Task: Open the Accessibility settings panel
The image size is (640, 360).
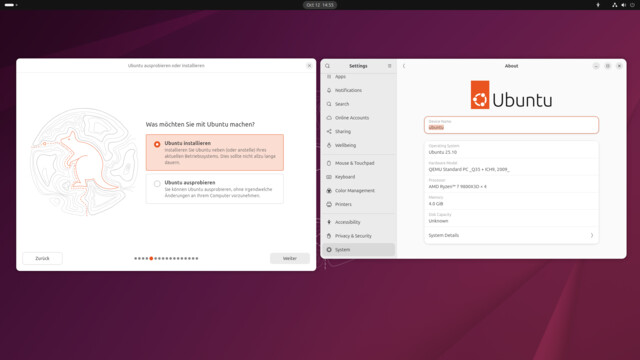Action: click(358, 222)
